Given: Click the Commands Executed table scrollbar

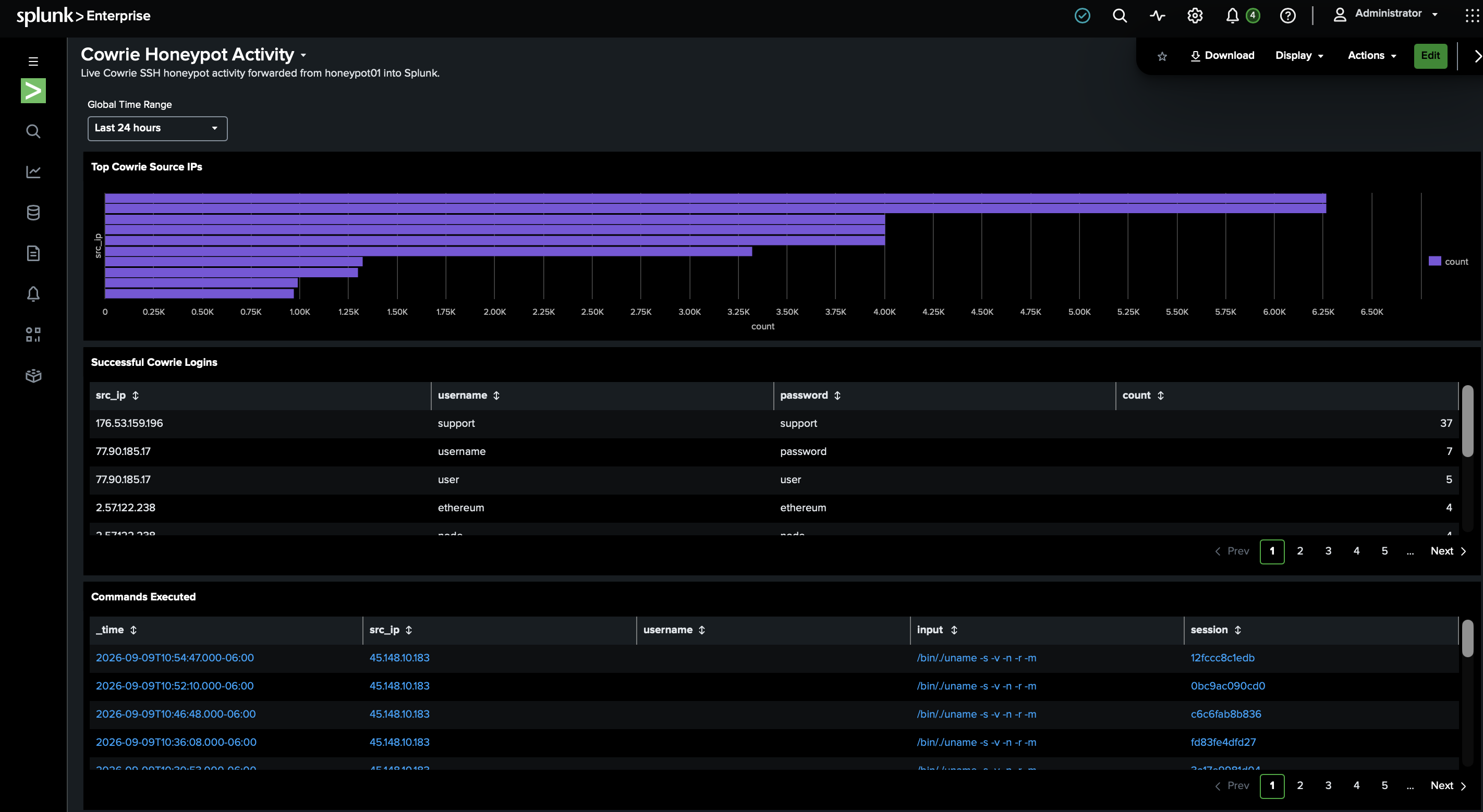Looking at the screenshot, I should 1467,638.
